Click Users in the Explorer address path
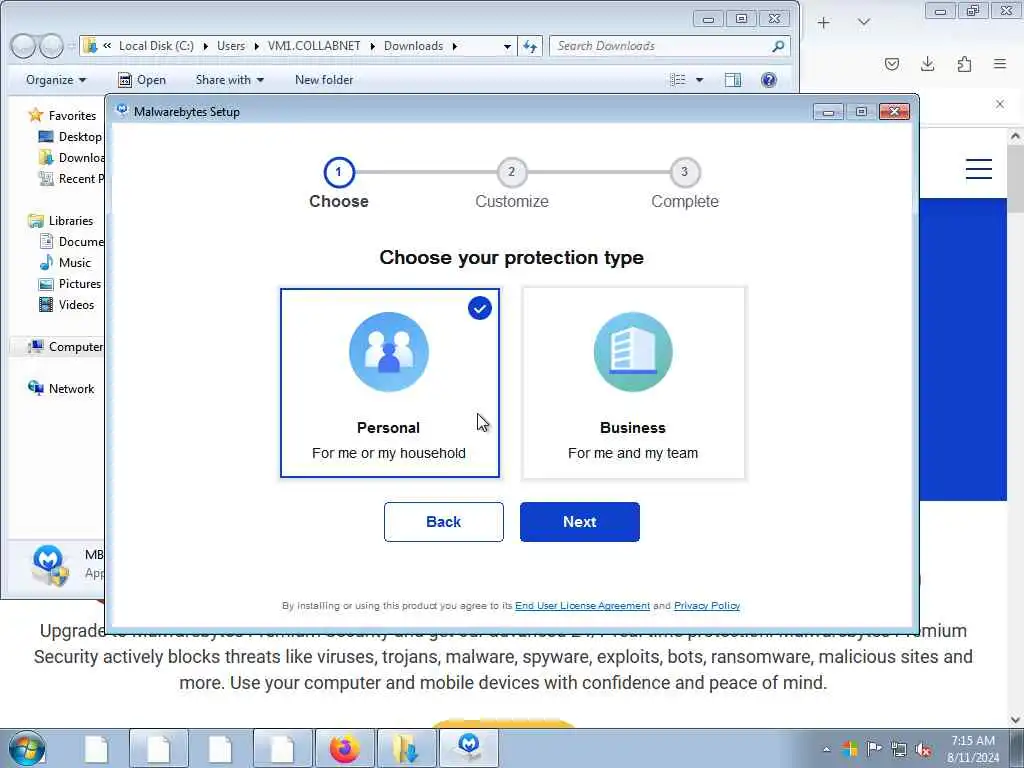 [231, 46]
